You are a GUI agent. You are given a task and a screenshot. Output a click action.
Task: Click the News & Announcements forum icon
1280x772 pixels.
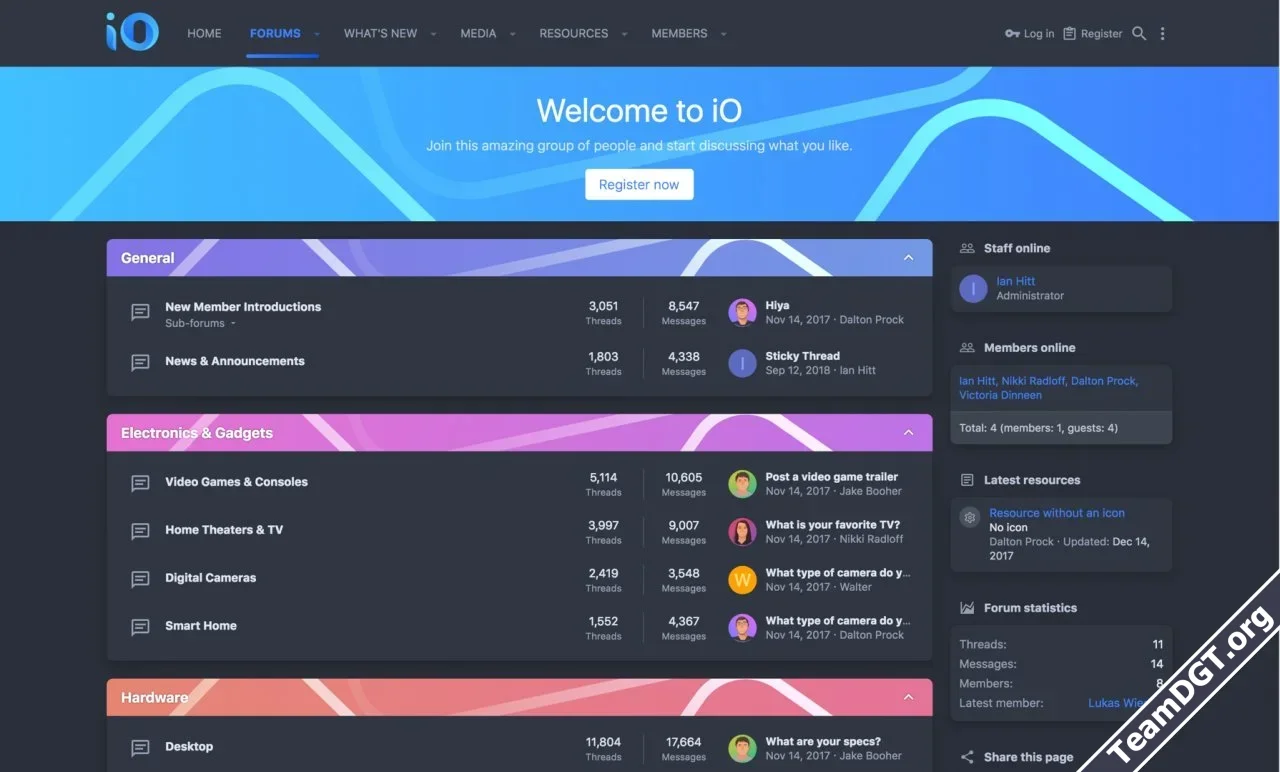(140, 363)
